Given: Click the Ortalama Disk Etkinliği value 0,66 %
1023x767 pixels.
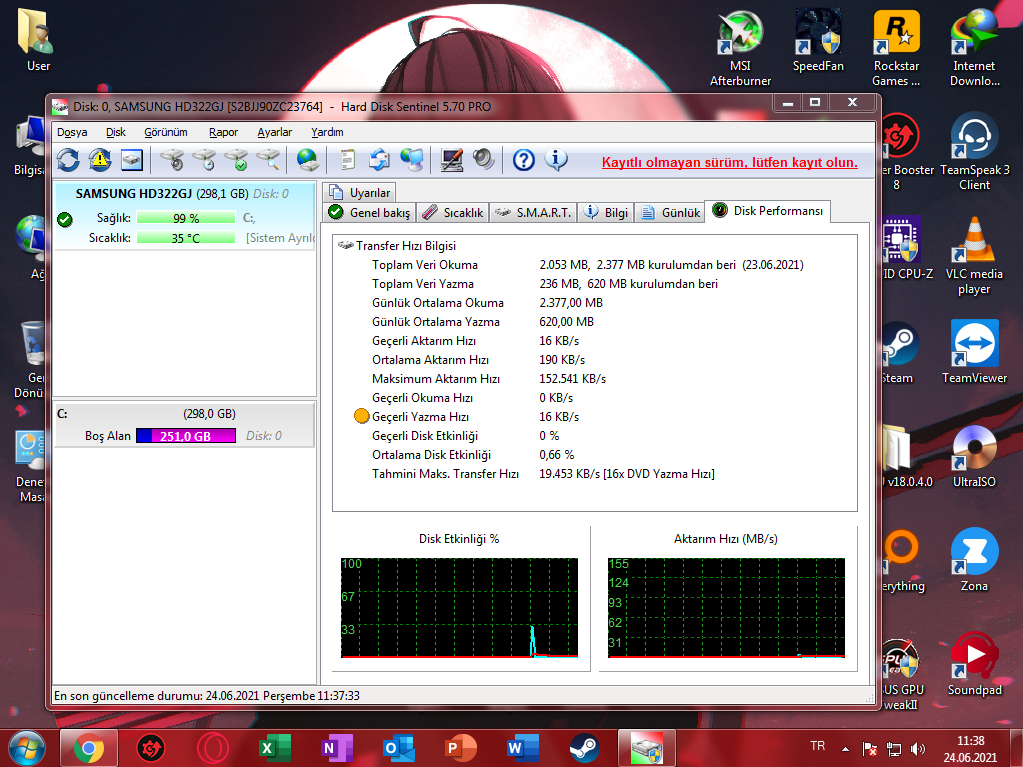Looking at the screenshot, I should coord(556,455).
